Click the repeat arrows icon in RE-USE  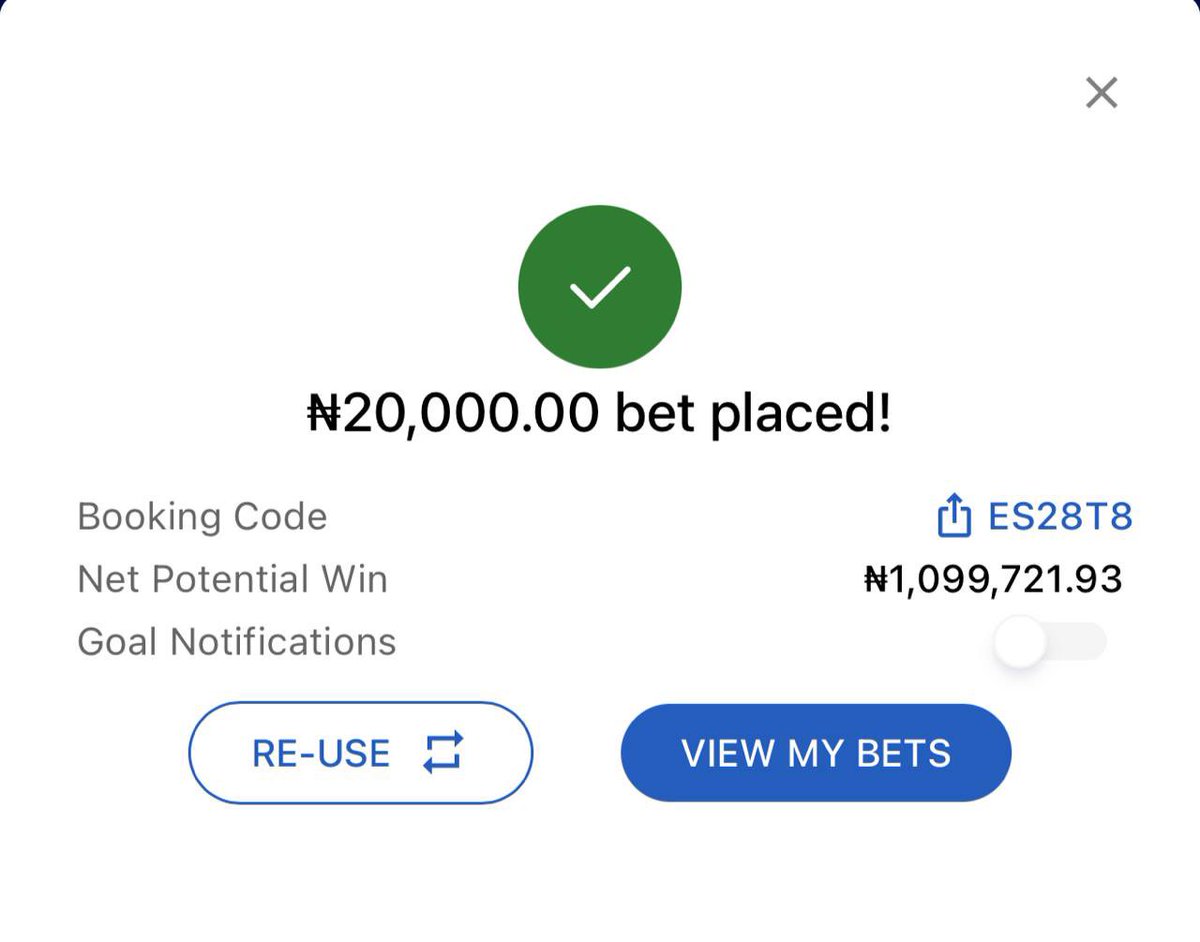coord(443,752)
